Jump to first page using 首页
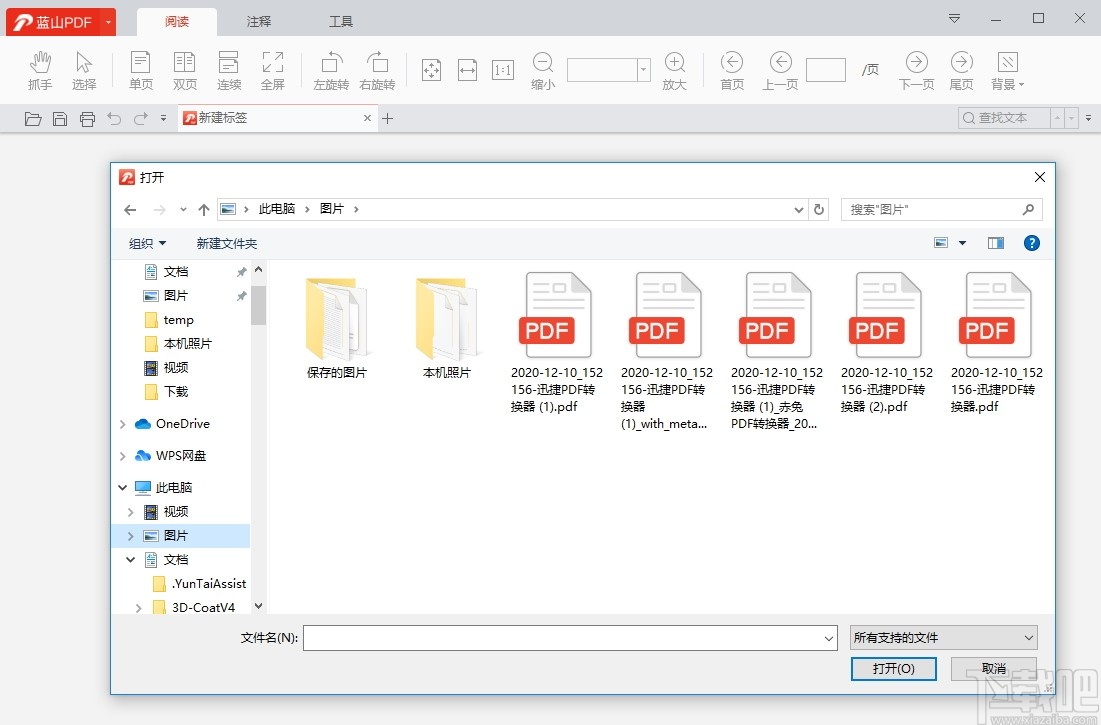The height and width of the screenshot is (725, 1101). [x=732, y=69]
